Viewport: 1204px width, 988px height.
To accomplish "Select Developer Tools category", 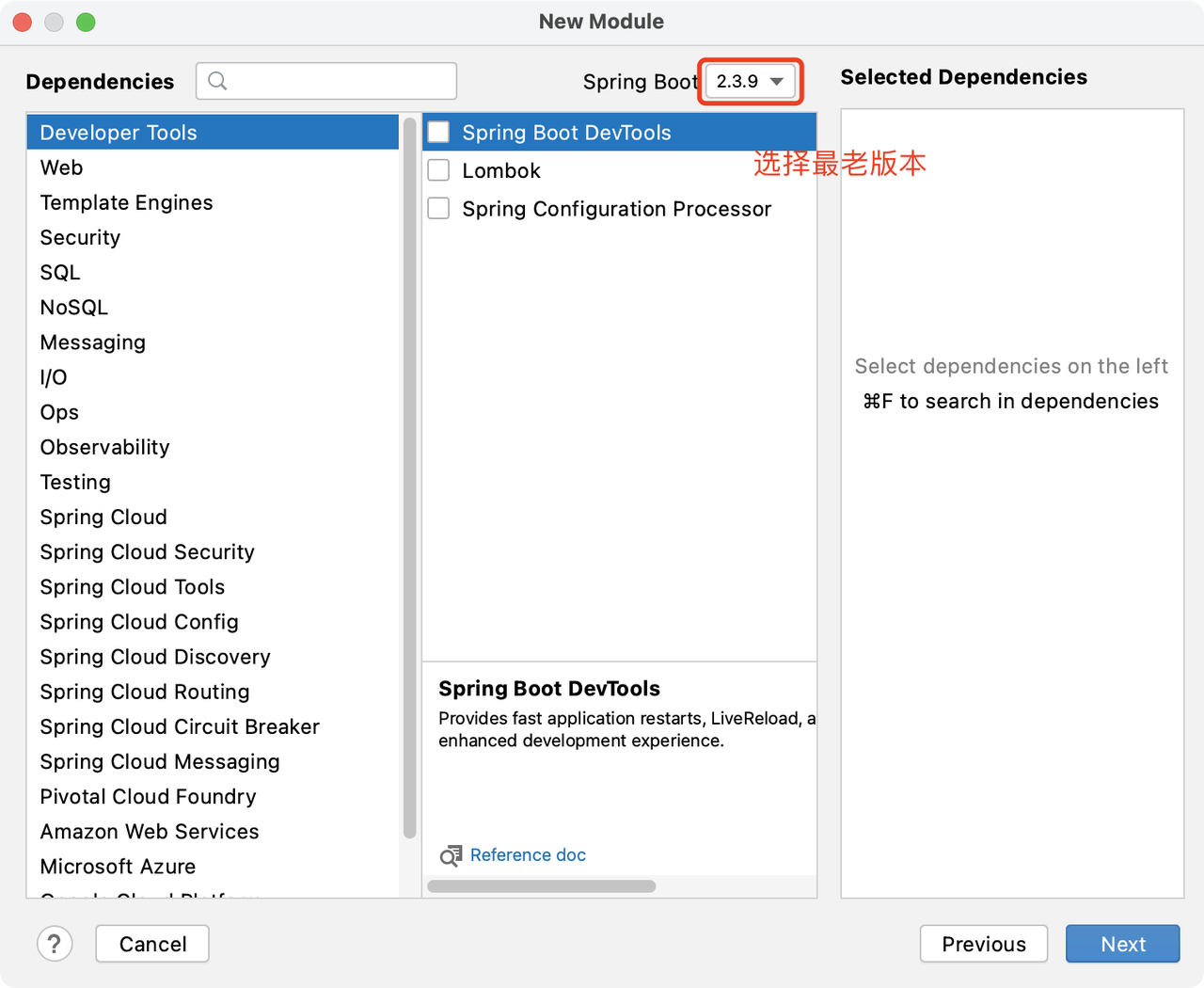I will pos(213,133).
